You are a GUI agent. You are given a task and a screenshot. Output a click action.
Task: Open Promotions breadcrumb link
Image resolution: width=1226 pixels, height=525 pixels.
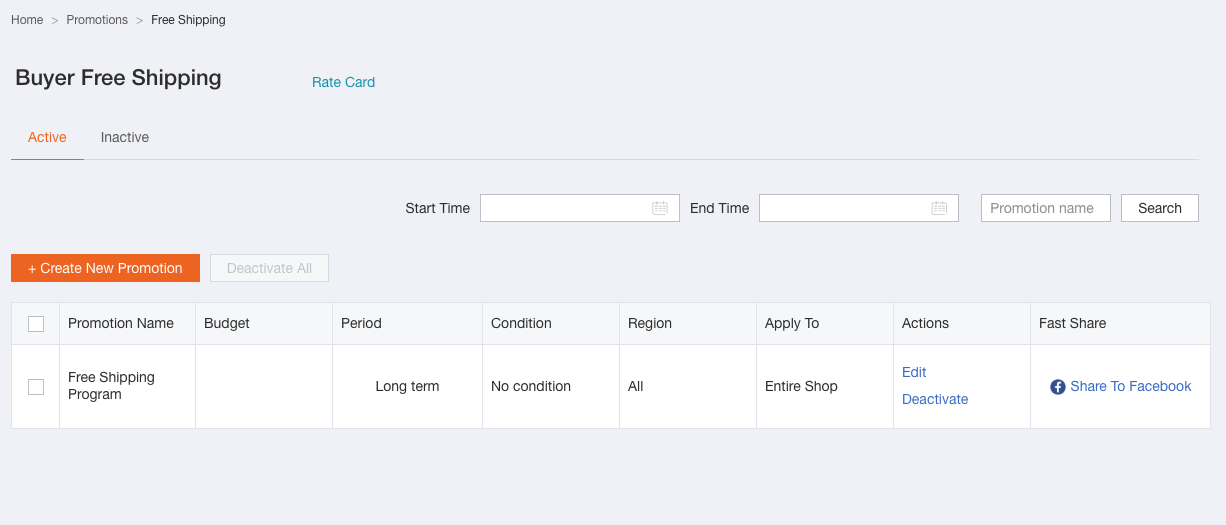[97, 20]
